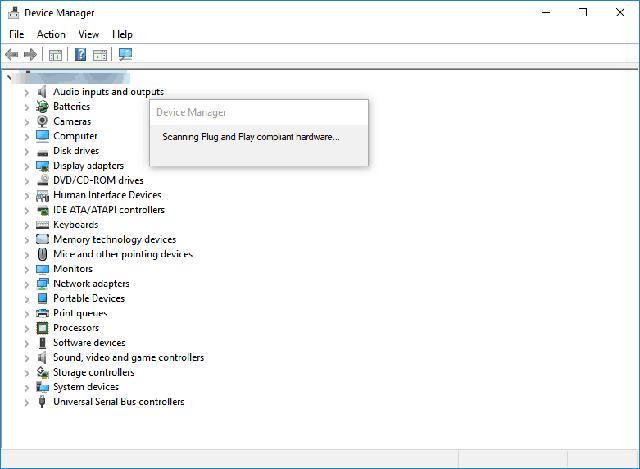The image size is (640, 469).
Task: Click the Scan for hardware changes monitor icon
Action: (125, 54)
